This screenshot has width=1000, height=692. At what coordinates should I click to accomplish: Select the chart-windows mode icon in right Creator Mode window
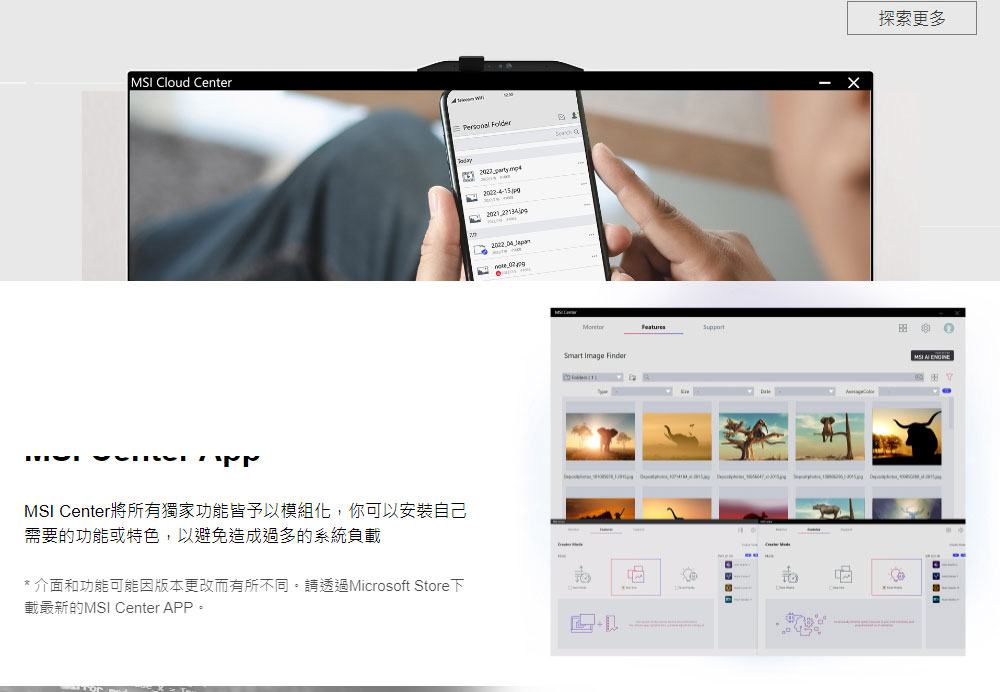tap(844, 575)
